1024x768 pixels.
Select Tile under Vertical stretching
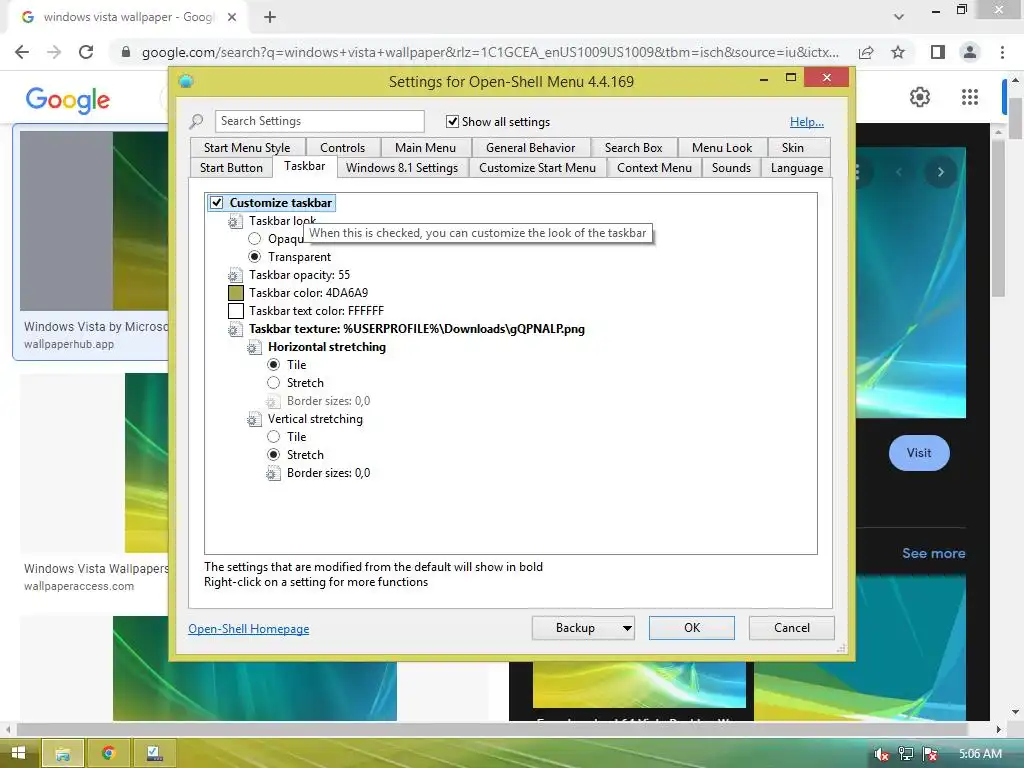click(x=274, y=437)
